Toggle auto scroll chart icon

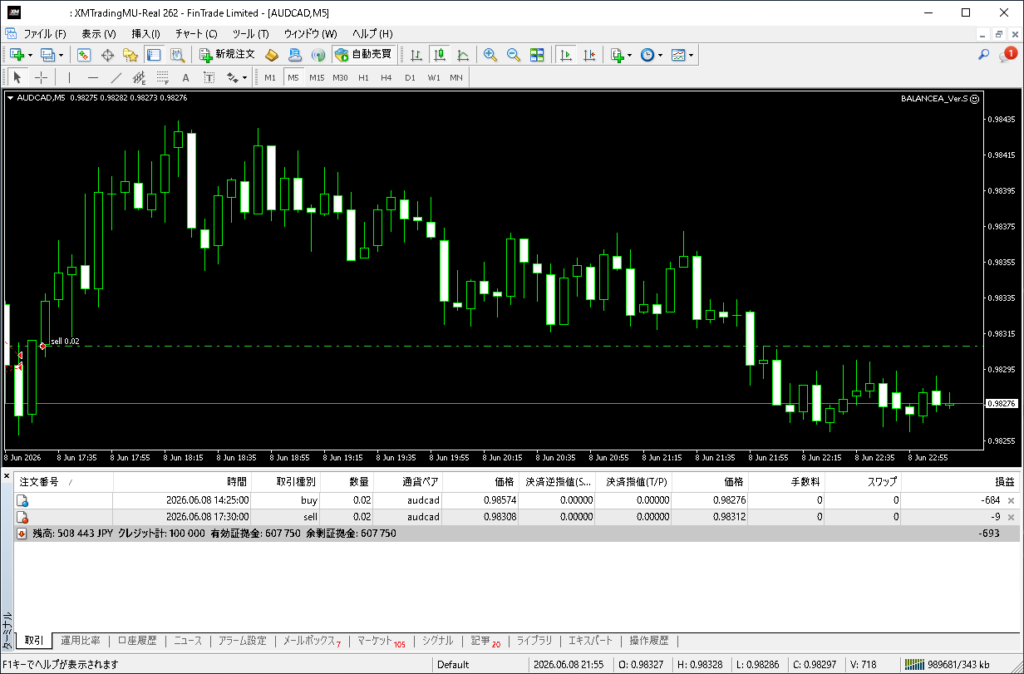coord(566,56)
